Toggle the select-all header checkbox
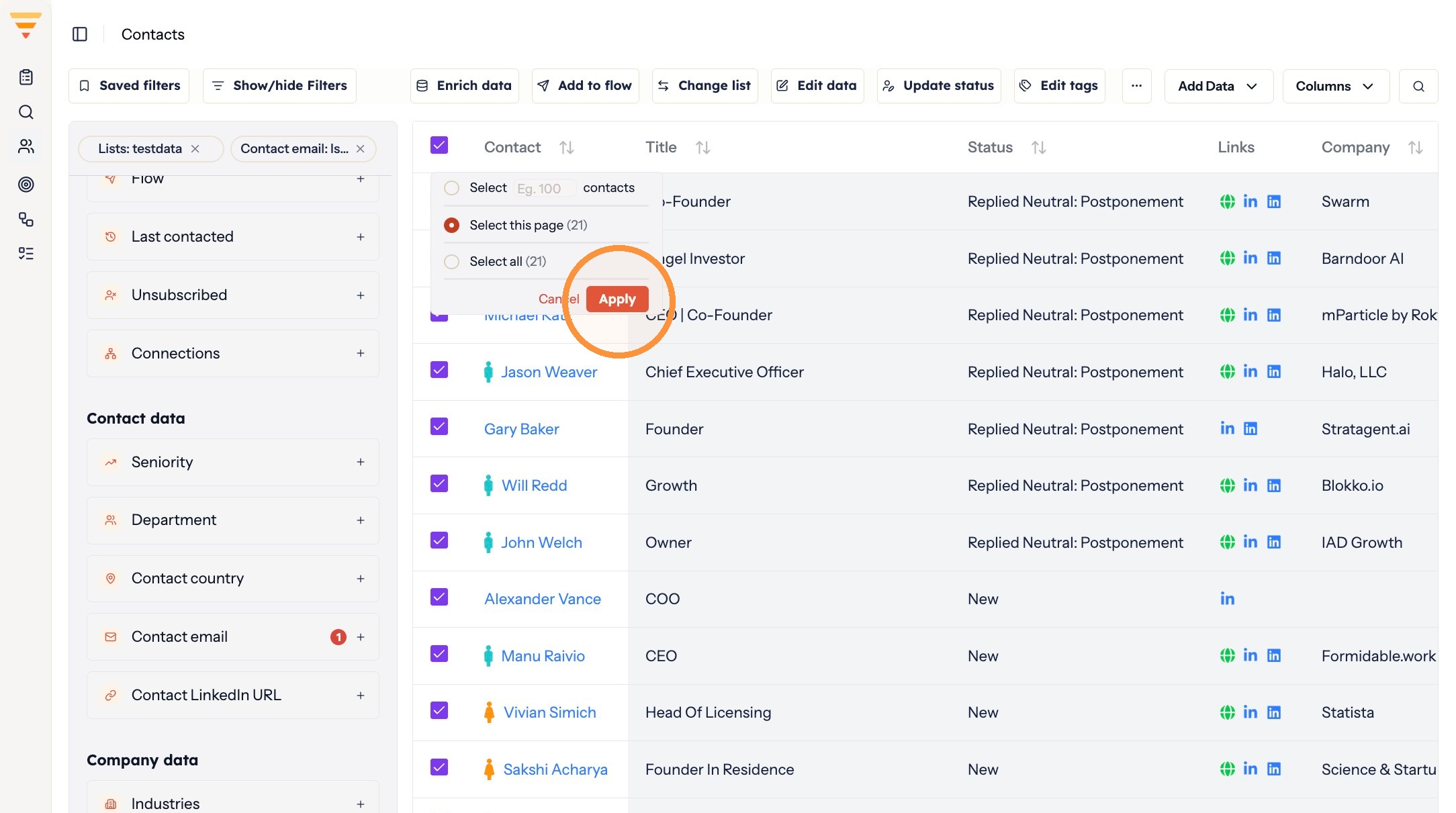The height and width of the screenshot is (813, 1456). 439,146
